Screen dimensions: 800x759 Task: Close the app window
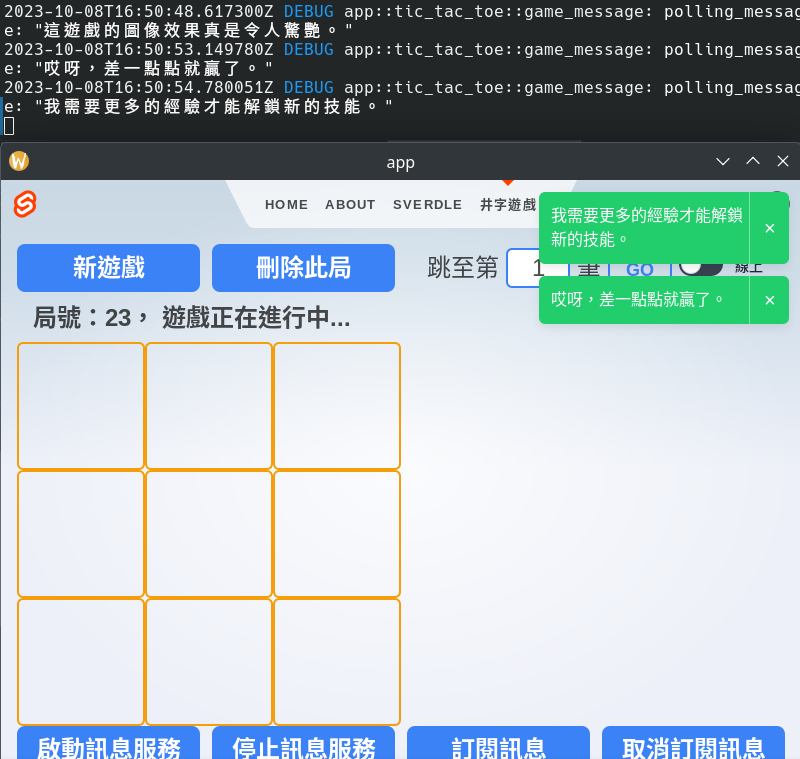click(x=783, y=162)
